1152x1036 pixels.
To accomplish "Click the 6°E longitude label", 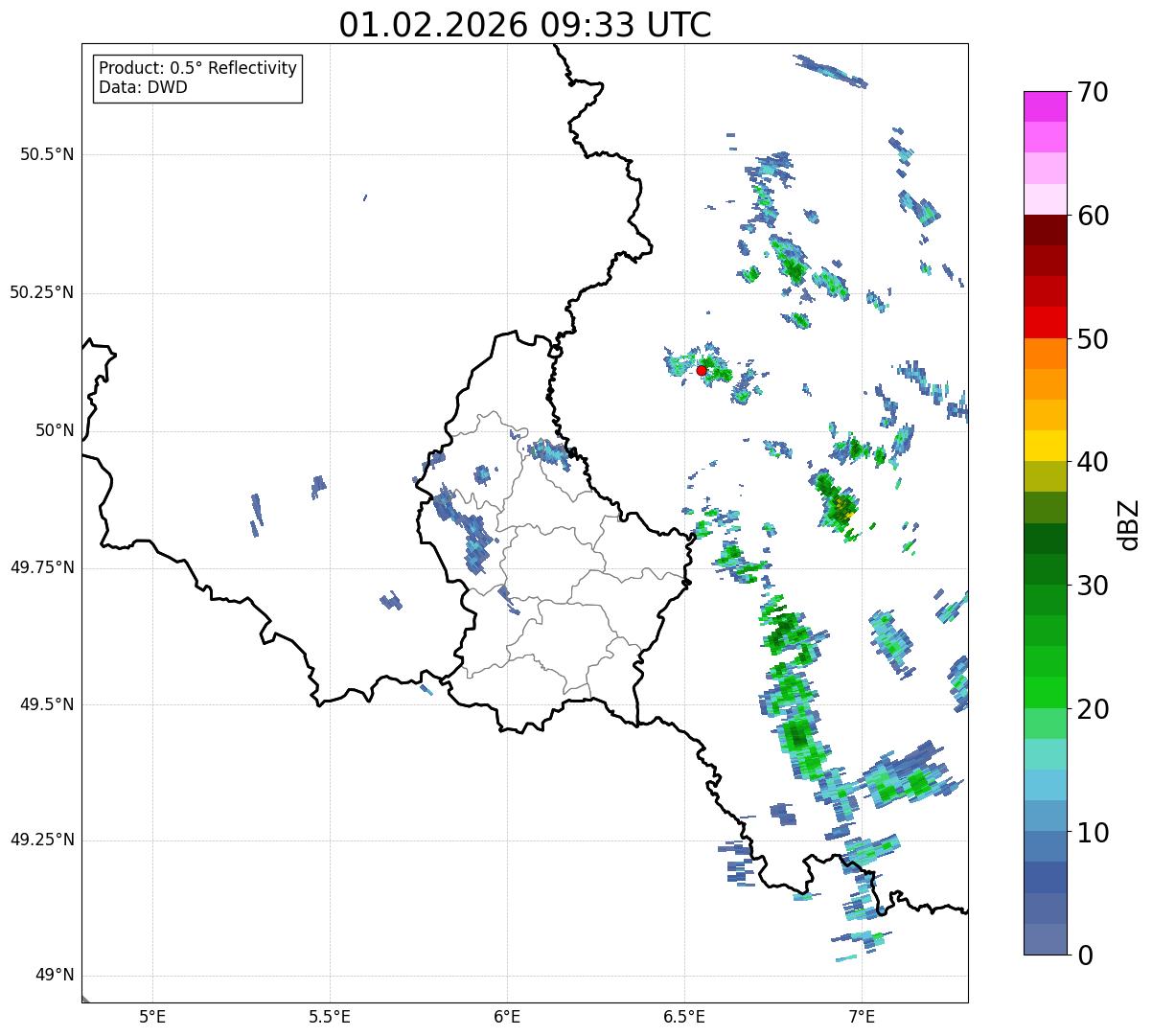I will pyautogui.click(x=507, y=1016).
